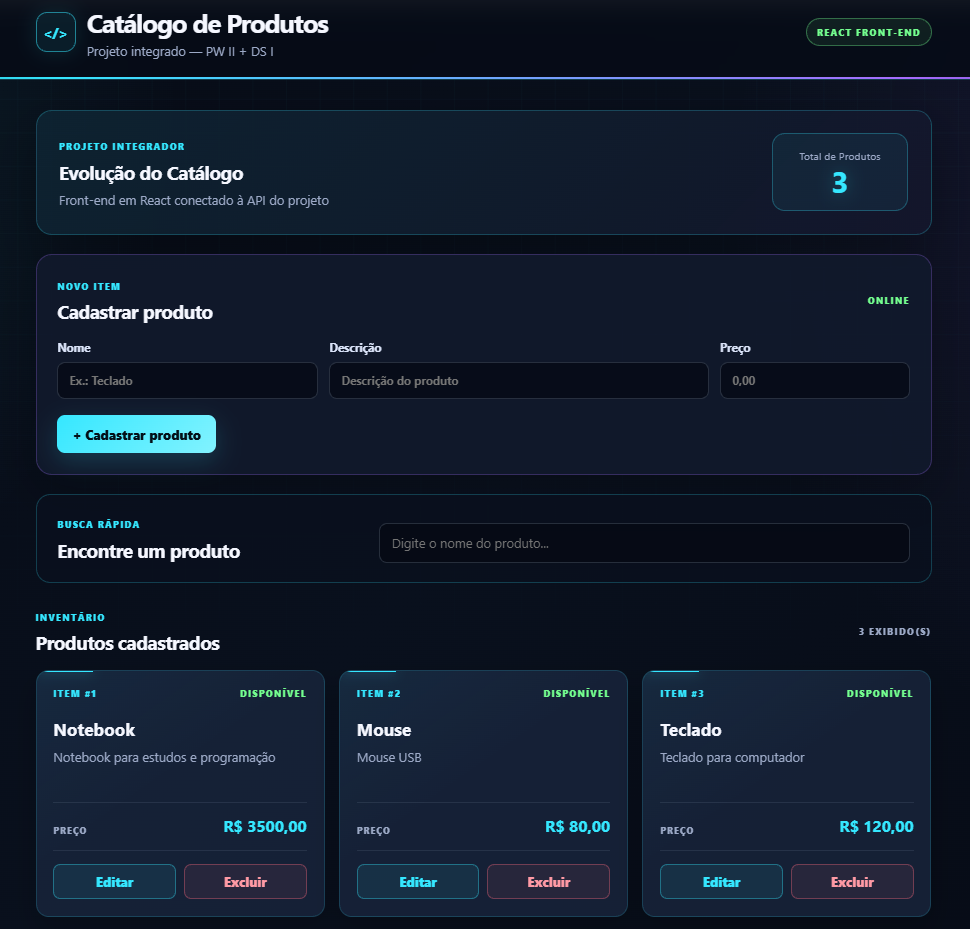Click Projeto integrado — PW II + DS I subtitle

click(x=180, y=51)
